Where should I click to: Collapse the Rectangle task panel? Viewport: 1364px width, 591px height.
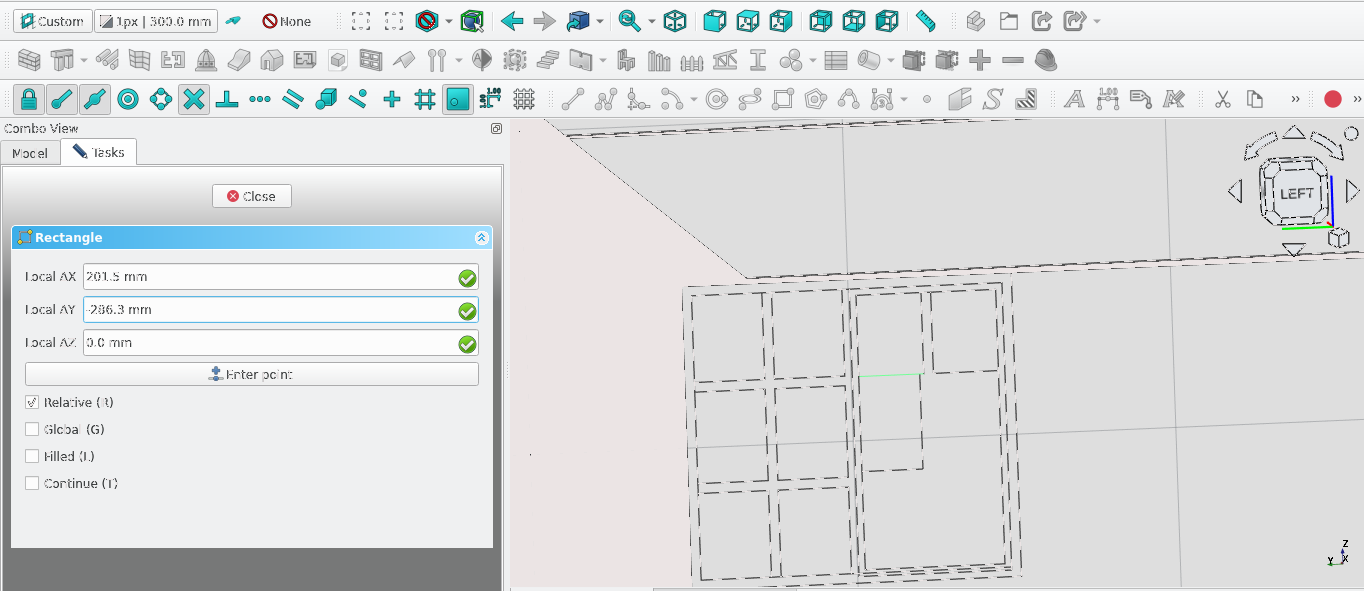click(x=481, y=238)
